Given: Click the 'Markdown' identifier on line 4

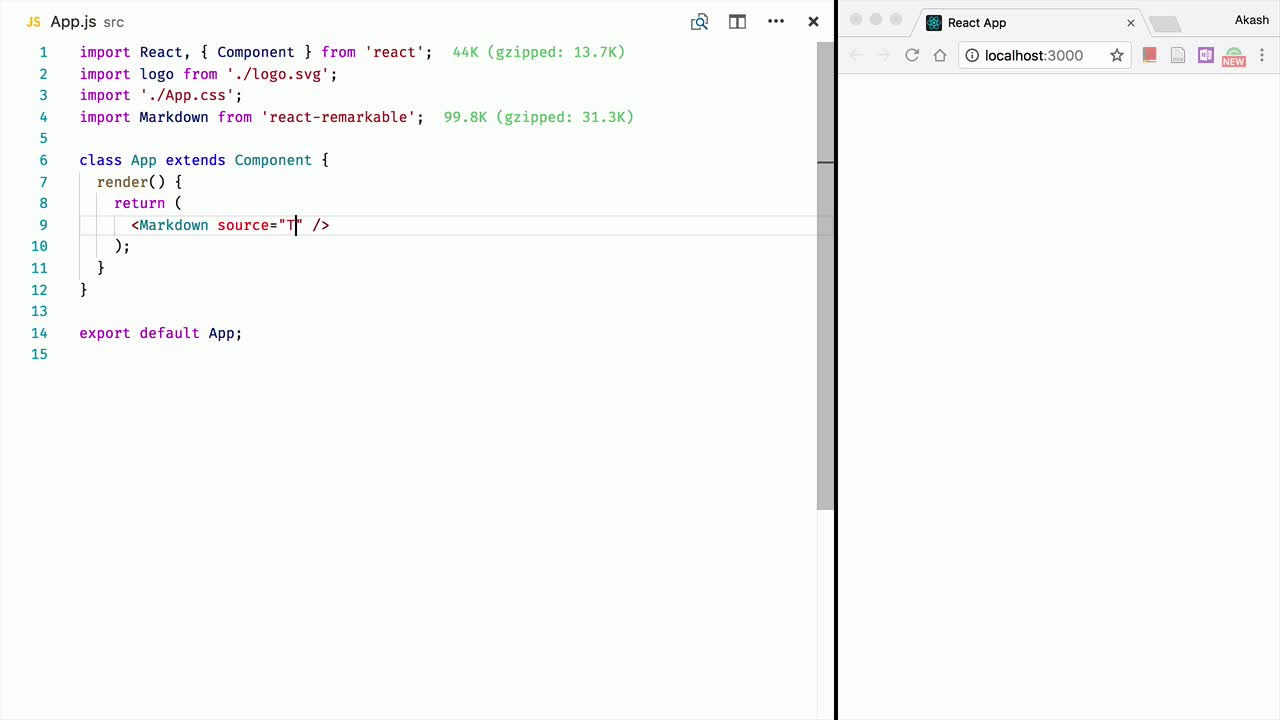Looking at the screenshot, I should point(174,117).
